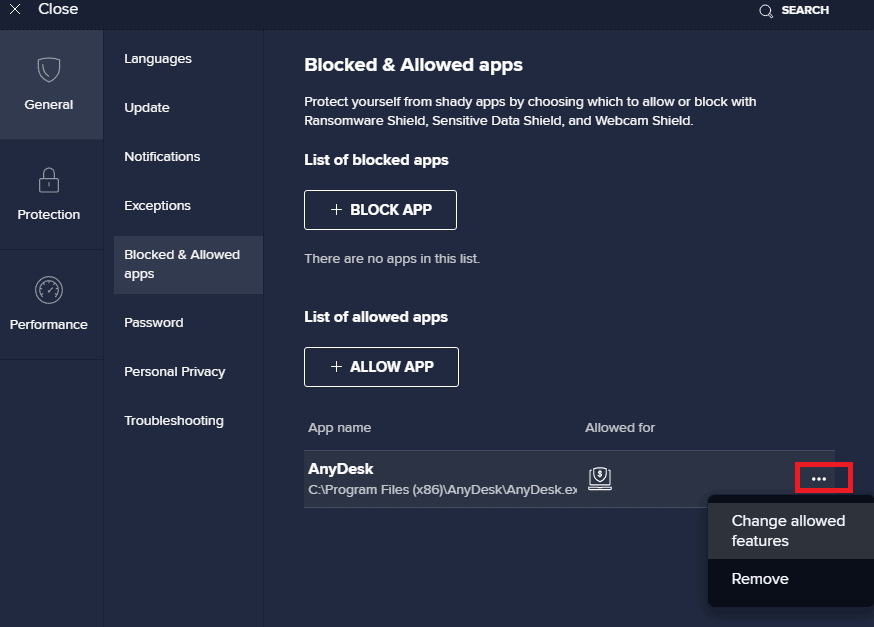Open Notifications settings
Screen dimensions: 874x627
point(162,157)
